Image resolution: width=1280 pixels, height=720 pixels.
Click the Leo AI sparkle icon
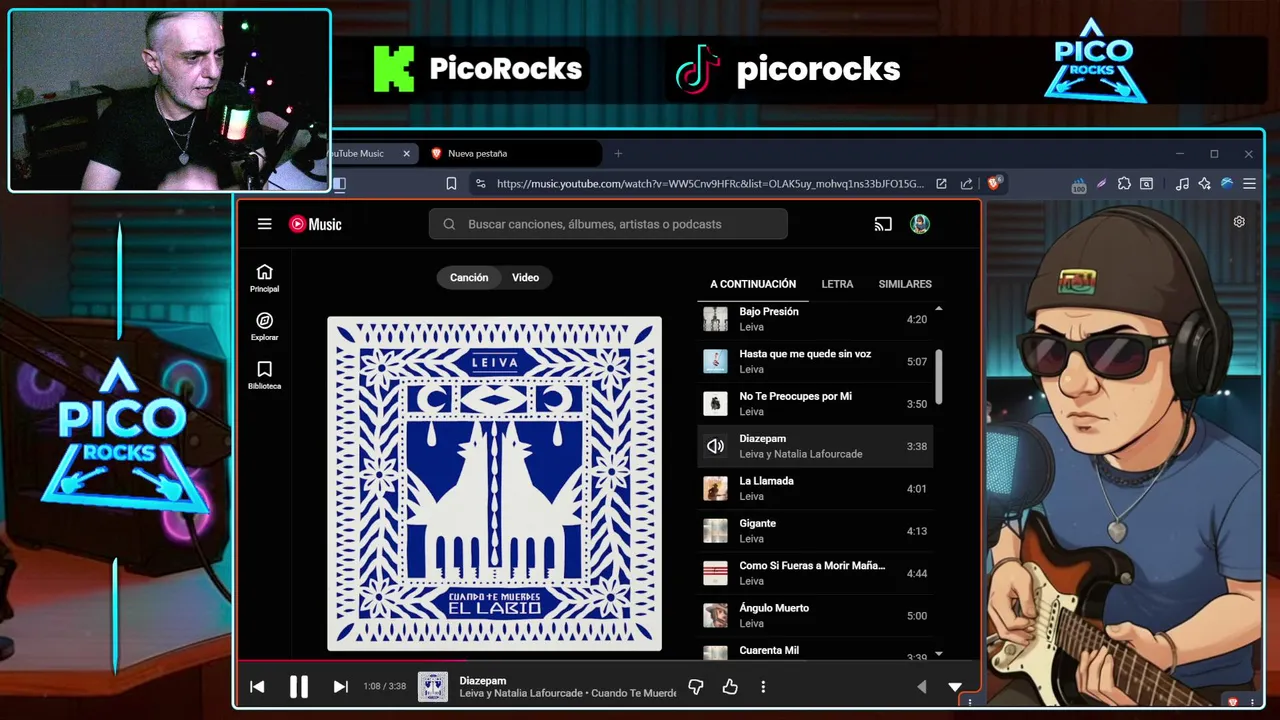click(1204, 184)
